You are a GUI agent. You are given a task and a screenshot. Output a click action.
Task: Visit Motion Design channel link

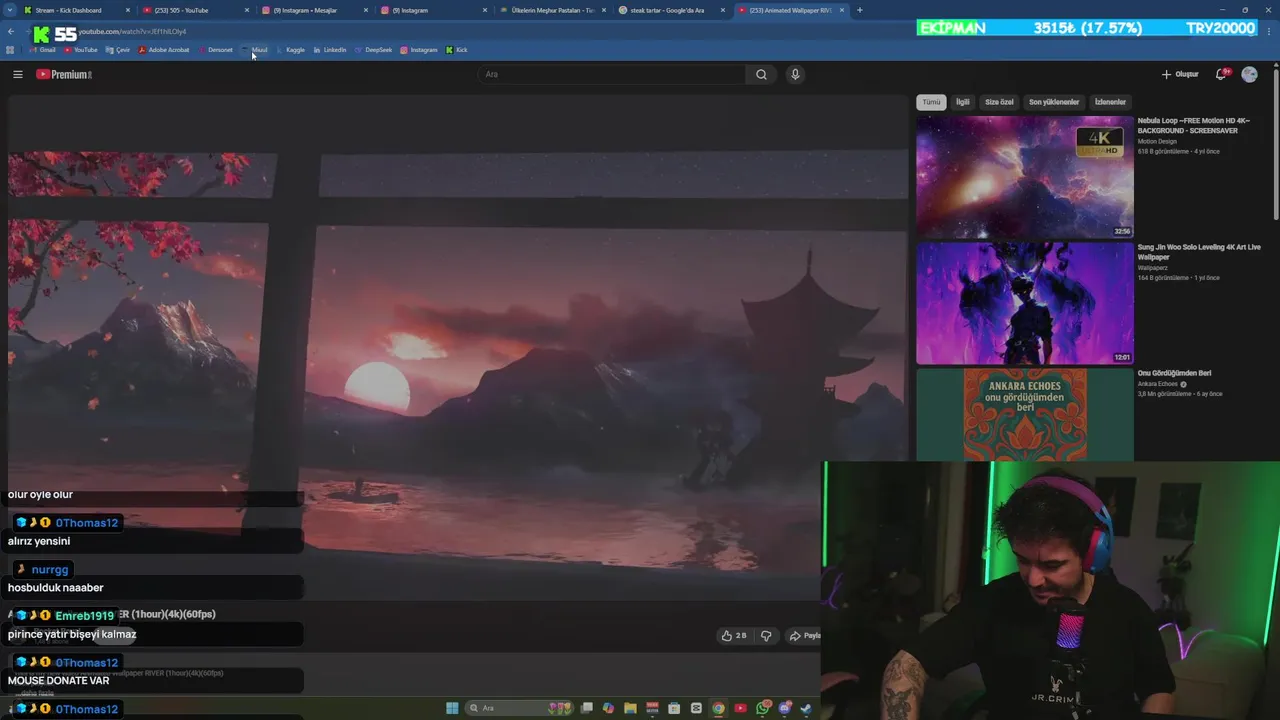tap(1158, 141)
